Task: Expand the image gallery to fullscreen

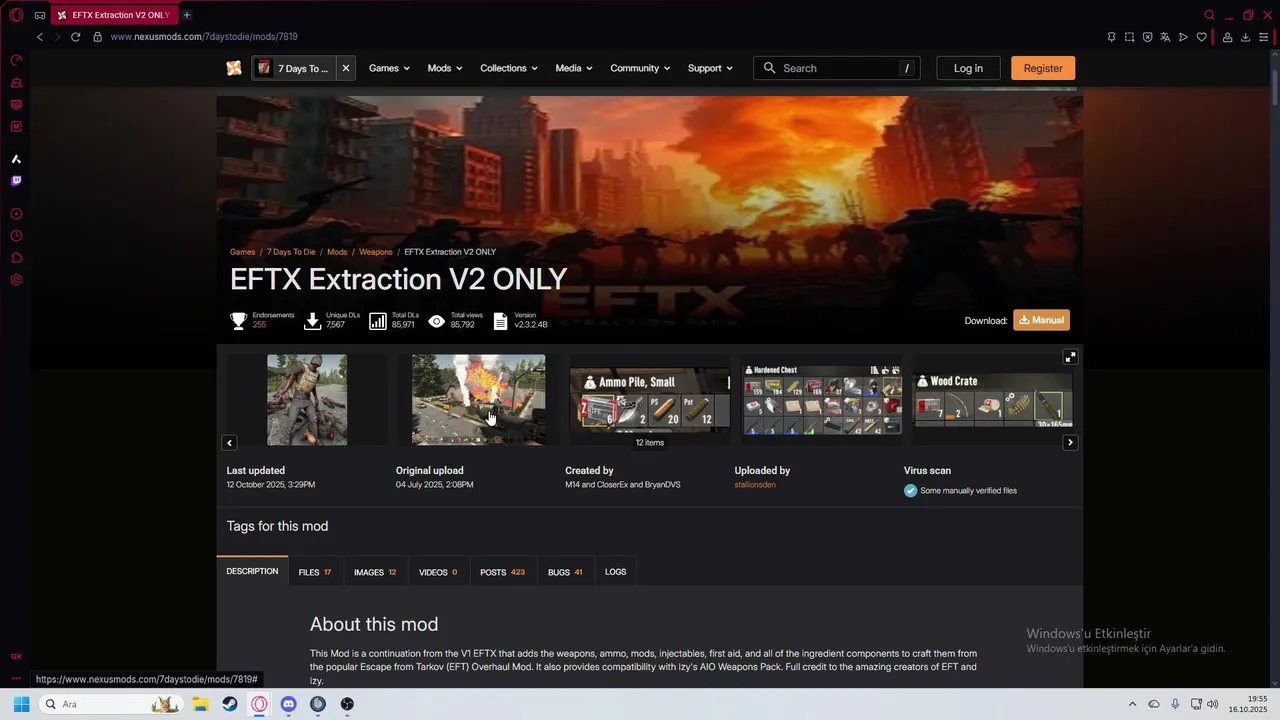Action: pyautogui.click(x=1070, y=357)
